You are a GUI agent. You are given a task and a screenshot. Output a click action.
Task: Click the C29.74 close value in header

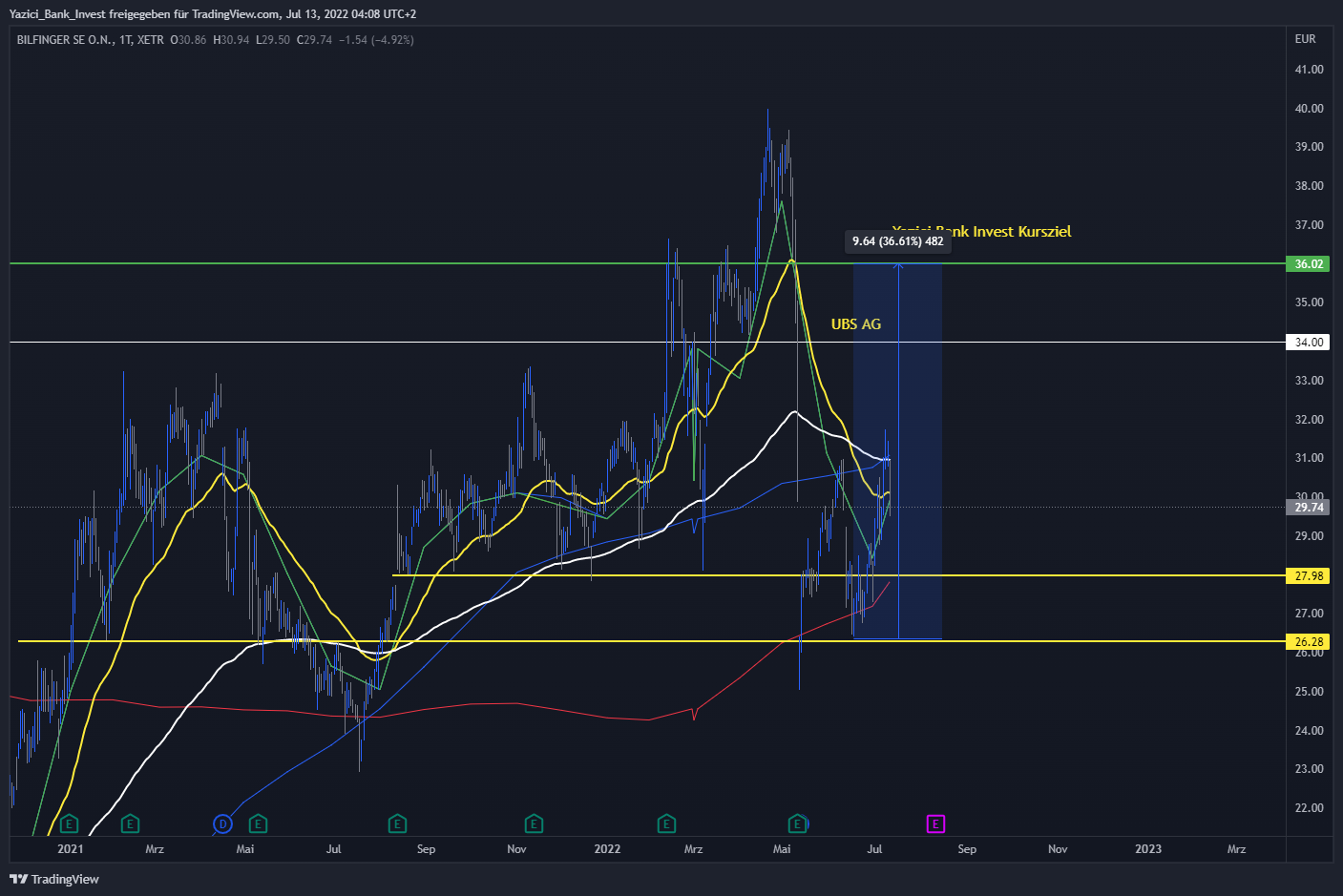[x=314, y=40]
